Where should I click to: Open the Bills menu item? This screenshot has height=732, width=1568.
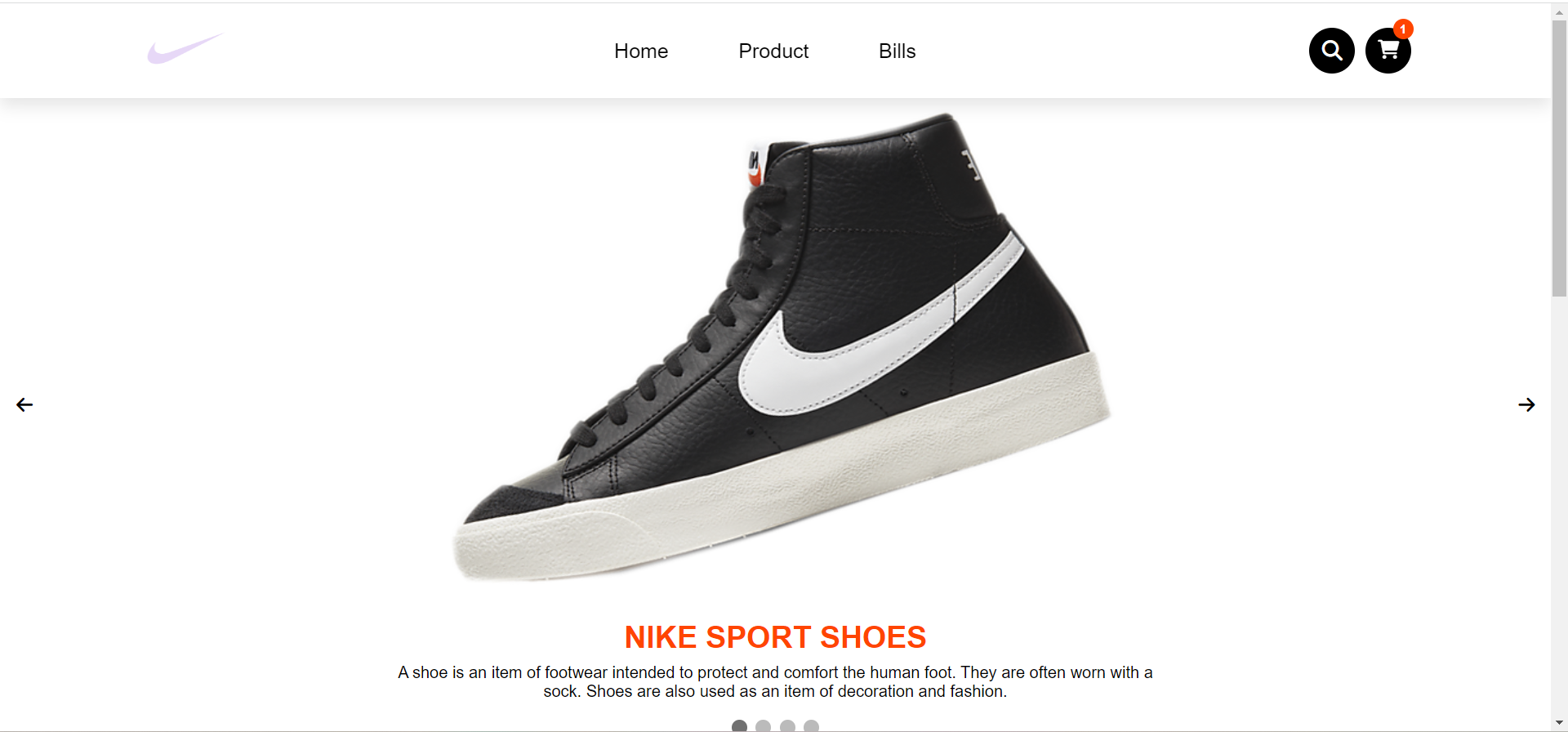click(897, 51)
